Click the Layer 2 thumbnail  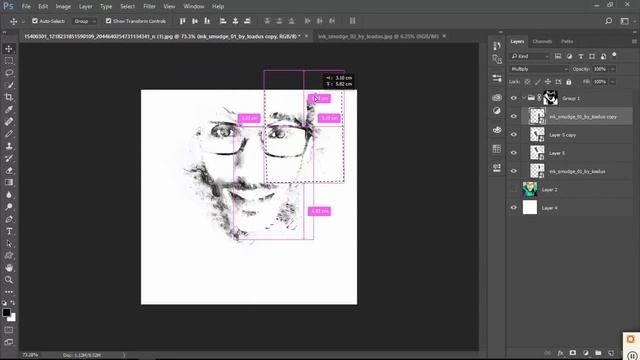(530, 189)
